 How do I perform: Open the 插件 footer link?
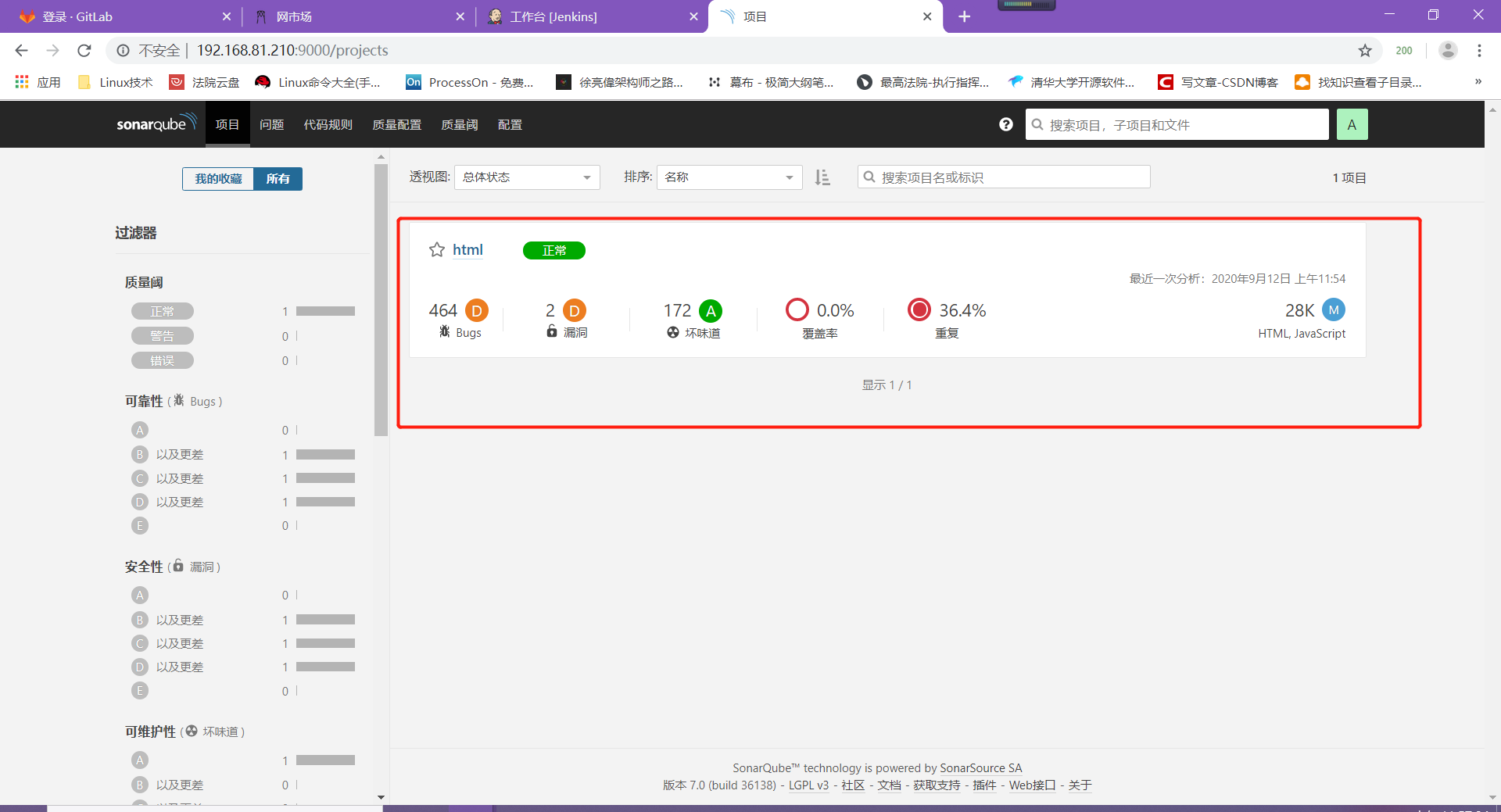pos(984,785)
